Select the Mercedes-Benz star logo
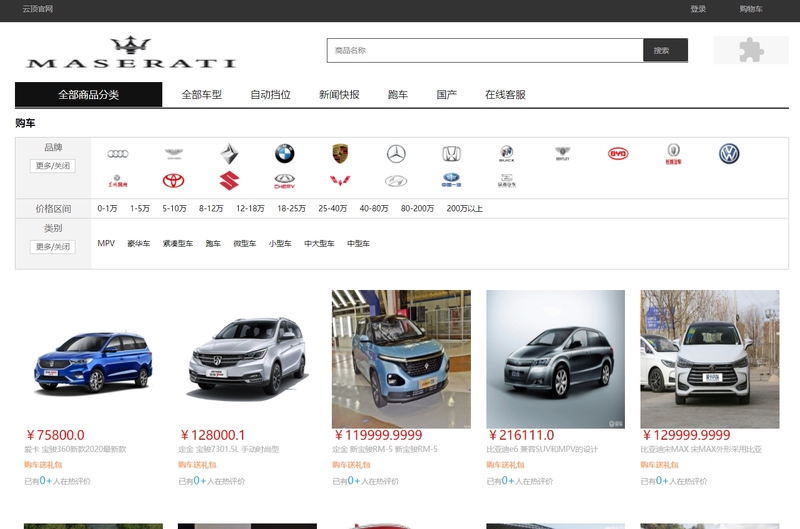This screenshot has width=800, height=529. 396,154
